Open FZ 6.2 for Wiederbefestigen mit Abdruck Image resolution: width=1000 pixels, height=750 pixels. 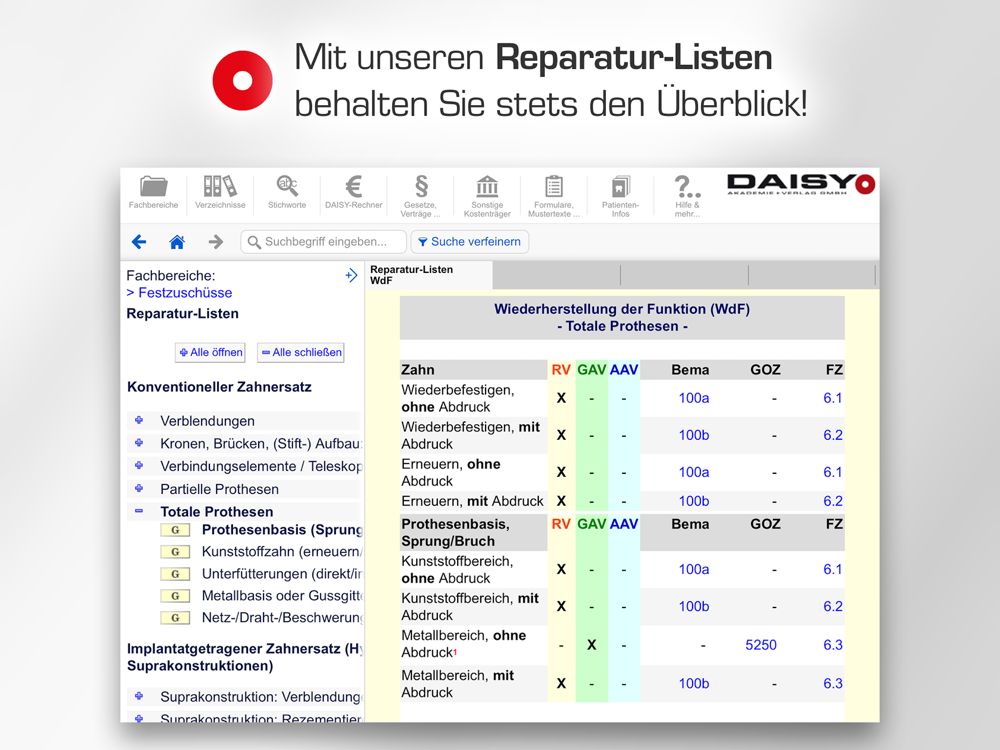(x=833, y=435)
